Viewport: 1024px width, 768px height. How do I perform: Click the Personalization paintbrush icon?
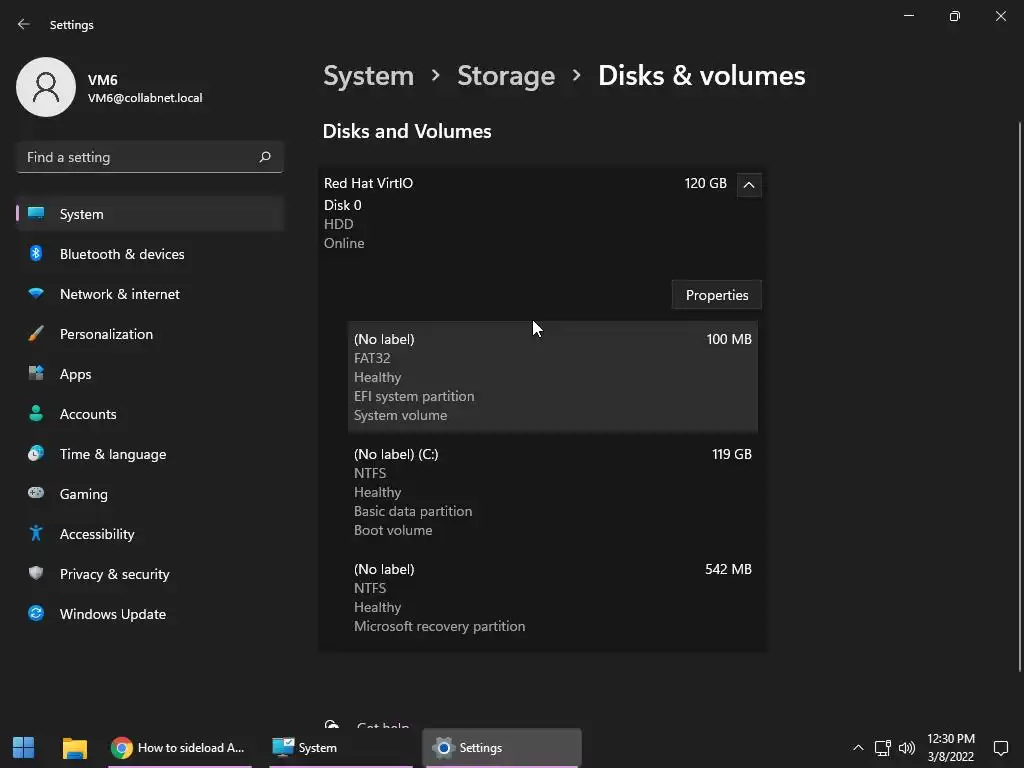point(36,334)
